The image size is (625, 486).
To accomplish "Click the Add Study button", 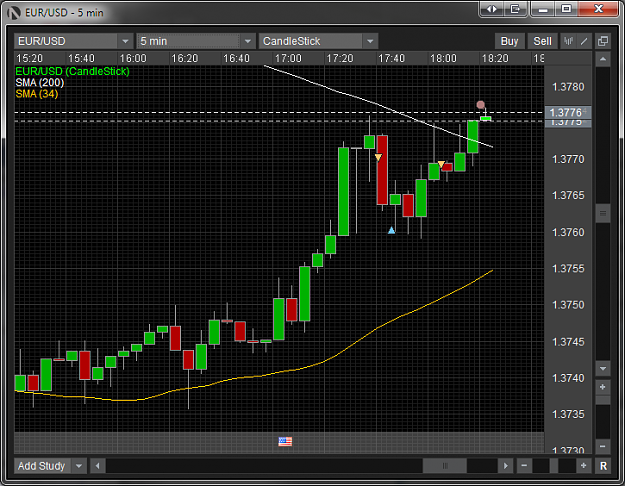I will 42,466.
